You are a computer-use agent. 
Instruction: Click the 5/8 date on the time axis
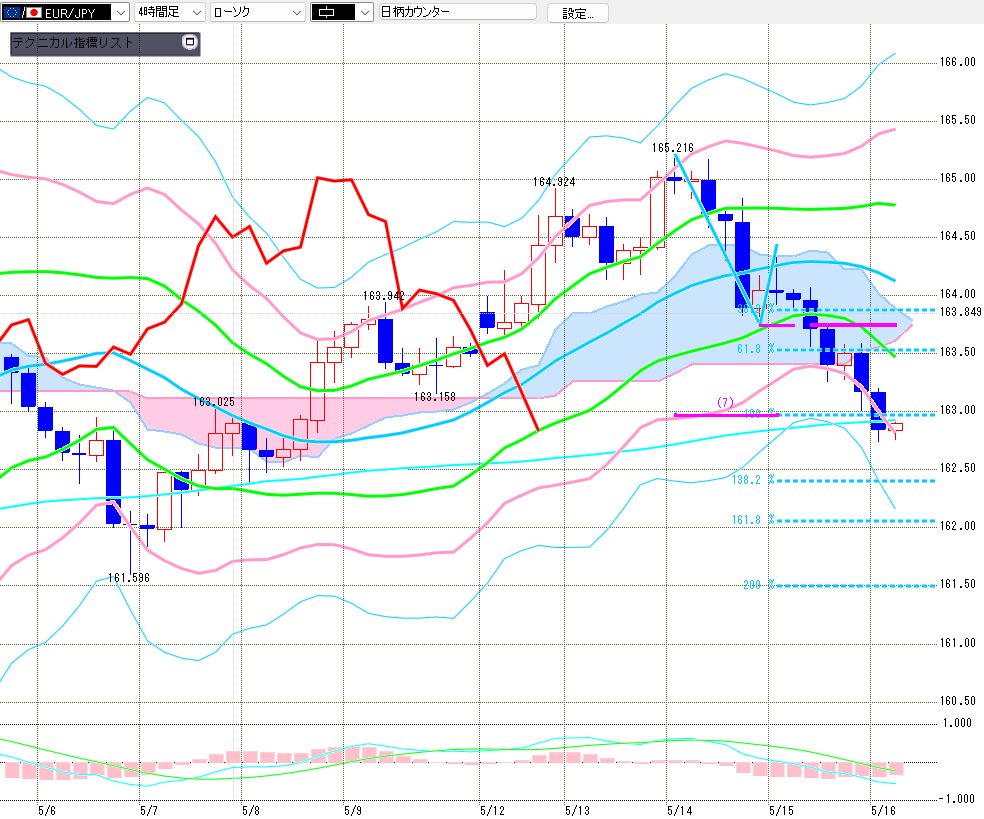[250, 810]
